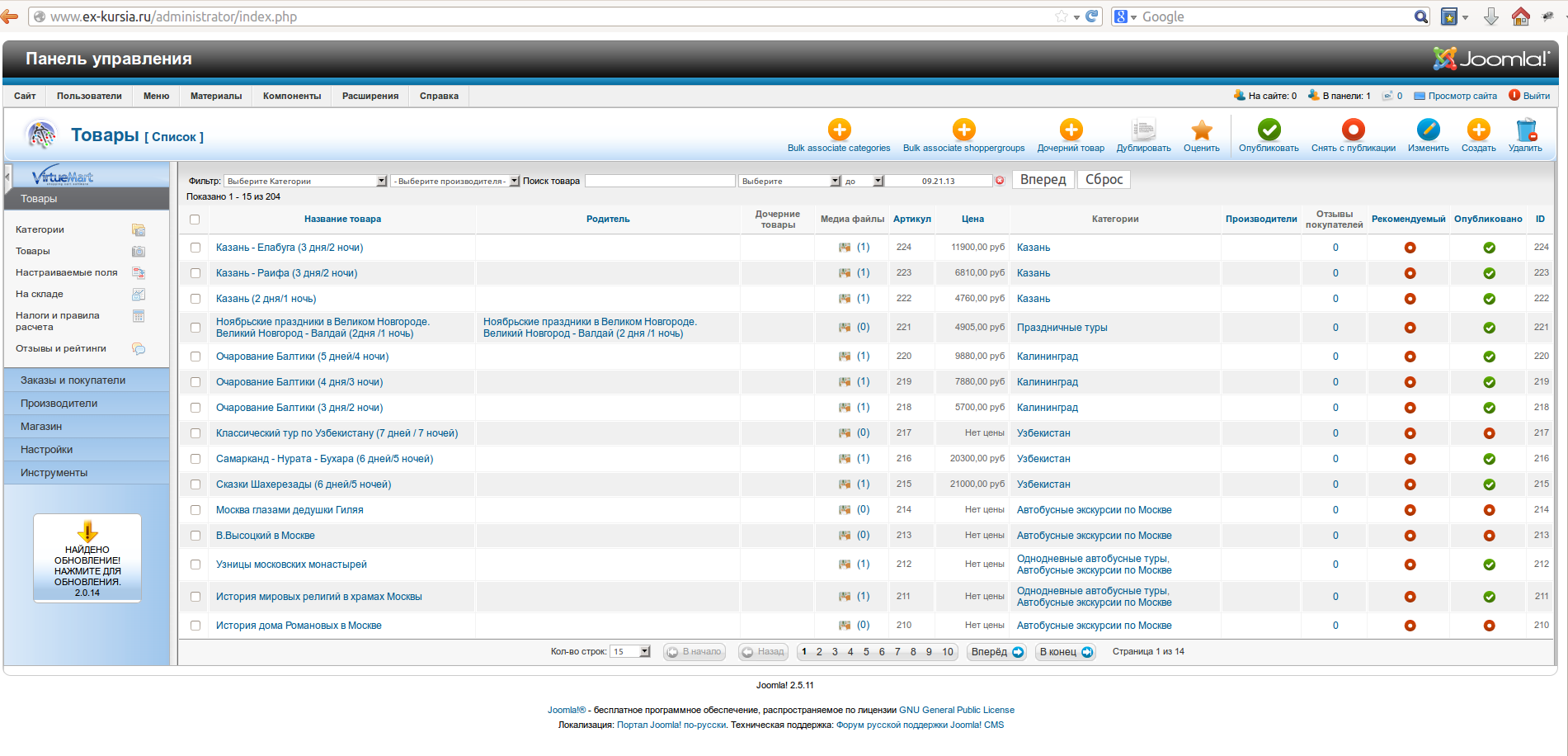The image size is (1568, 756).
Task: Open the Справка menu
Action: [x=439, y=96]
